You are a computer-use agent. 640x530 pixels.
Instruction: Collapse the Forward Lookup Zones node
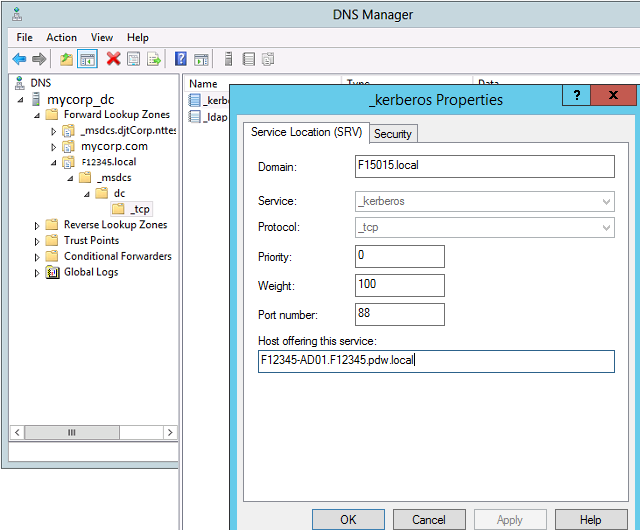37,116
